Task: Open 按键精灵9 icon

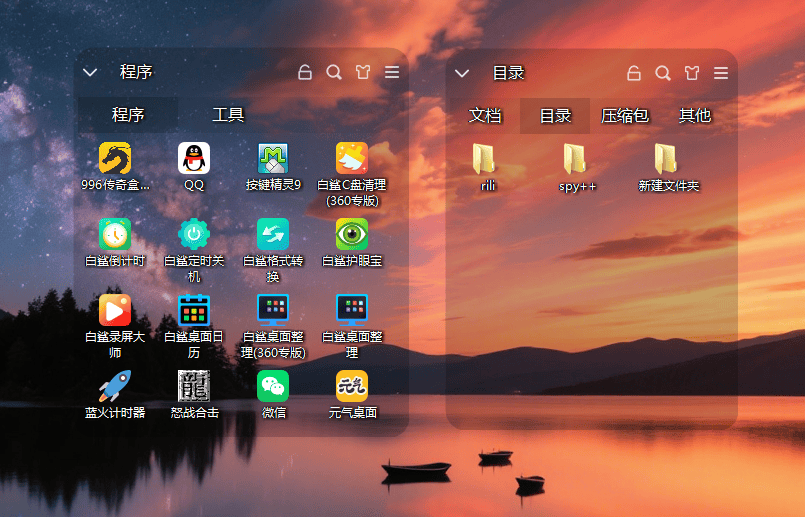Action: click(x=273, y=158)
